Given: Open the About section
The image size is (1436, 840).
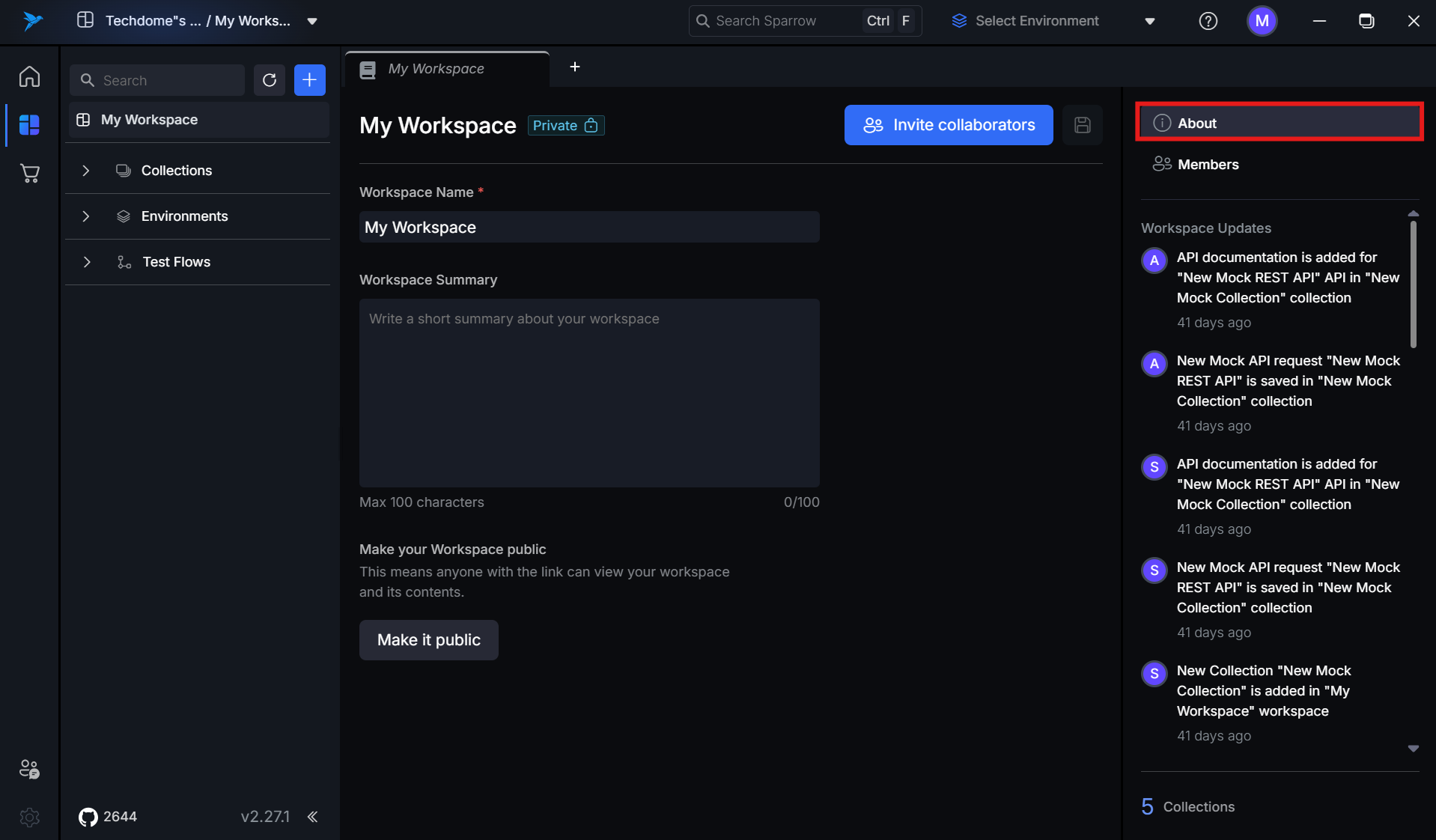Looking at the screenshot, I should pos(1280,122).
